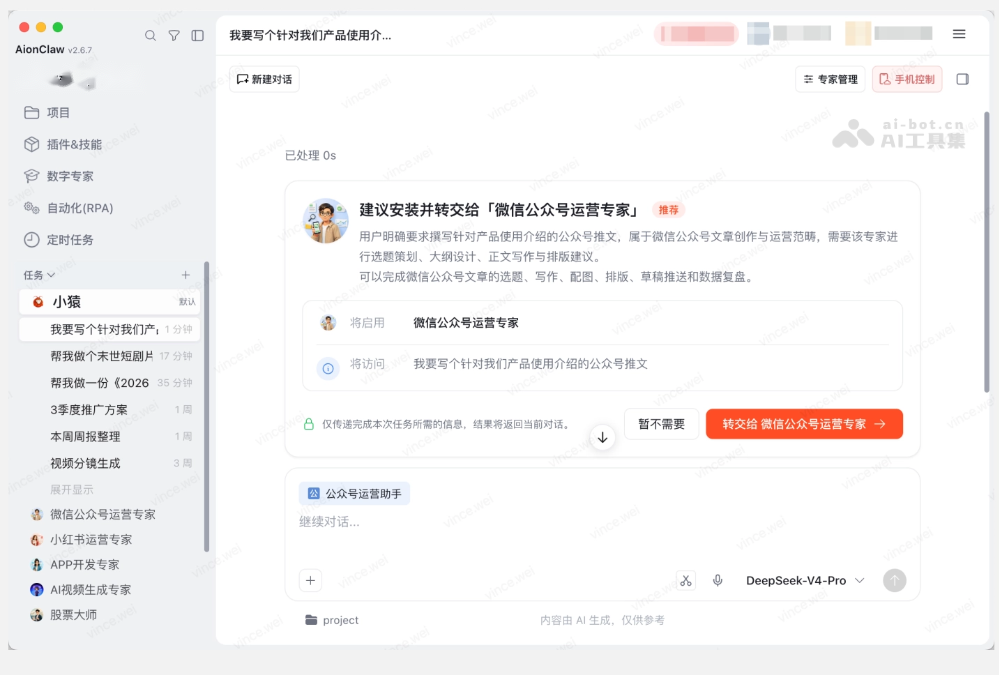Toggle the sidebar panel icon

(198, 36)
